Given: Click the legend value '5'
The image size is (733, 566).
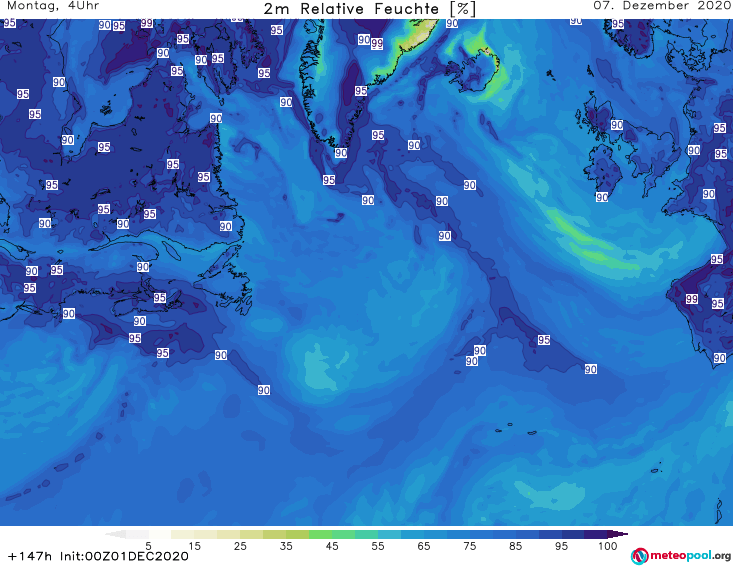Looking at the screenshot, I should click(148, 546).
